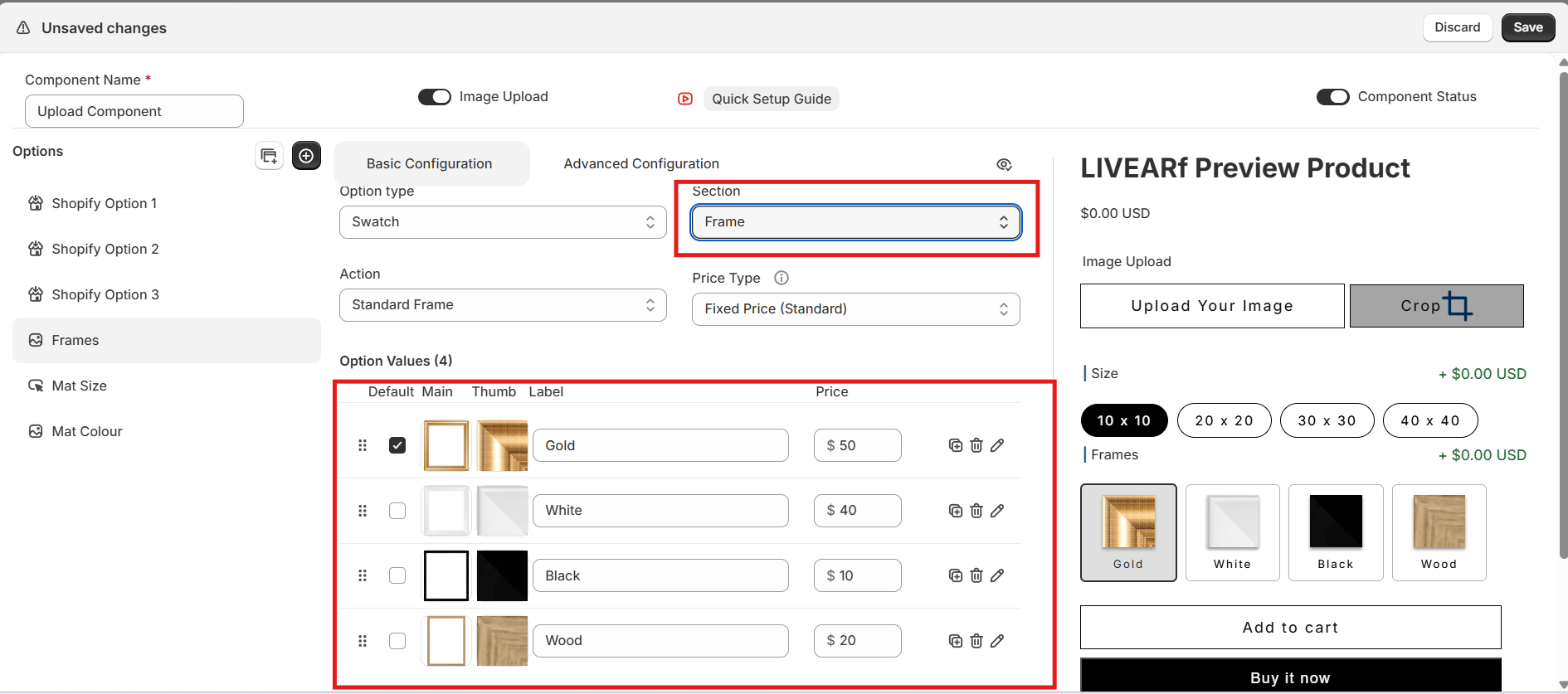Edit the Black option value
Viewport: 1568px width, 694px height.
click(x=997, y=575)
